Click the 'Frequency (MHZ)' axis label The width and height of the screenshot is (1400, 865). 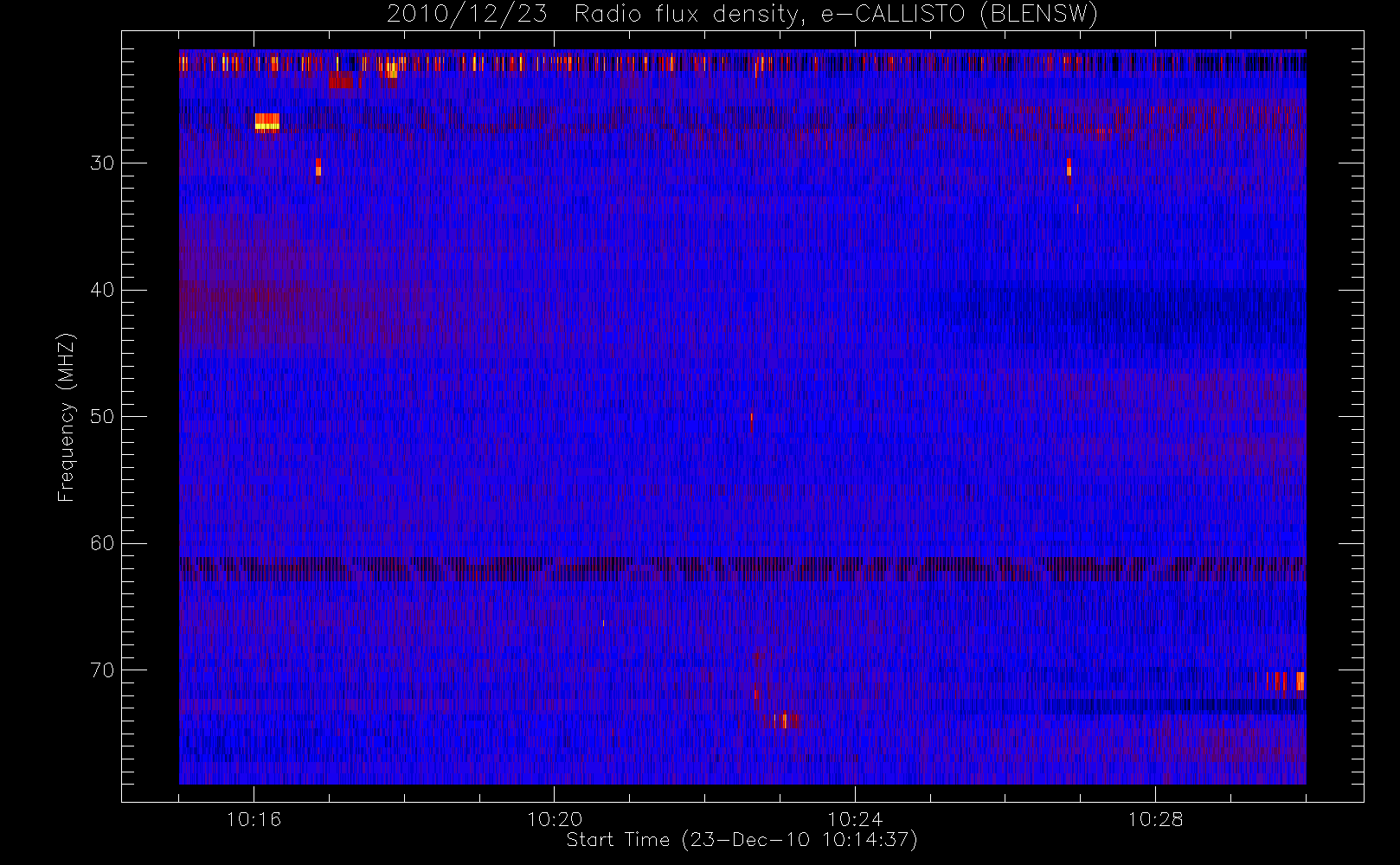tap(66, 417)
